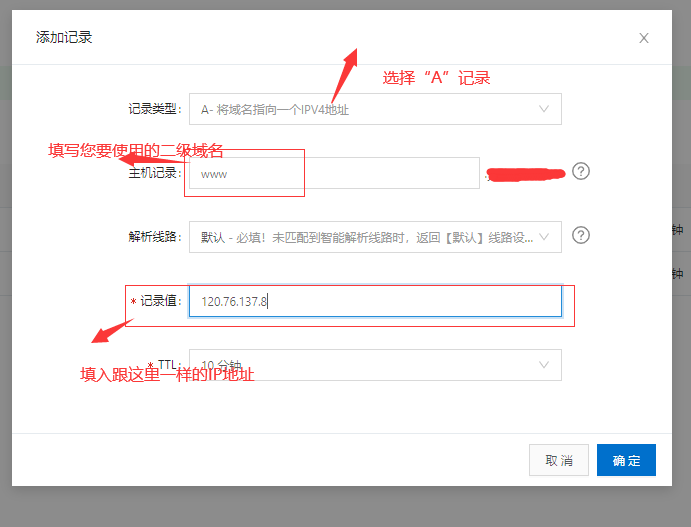The height and width of the screenshot is (527, 691).
Task: Click the redacted domain suffix after 主机记录
Action: click(527, 174)
